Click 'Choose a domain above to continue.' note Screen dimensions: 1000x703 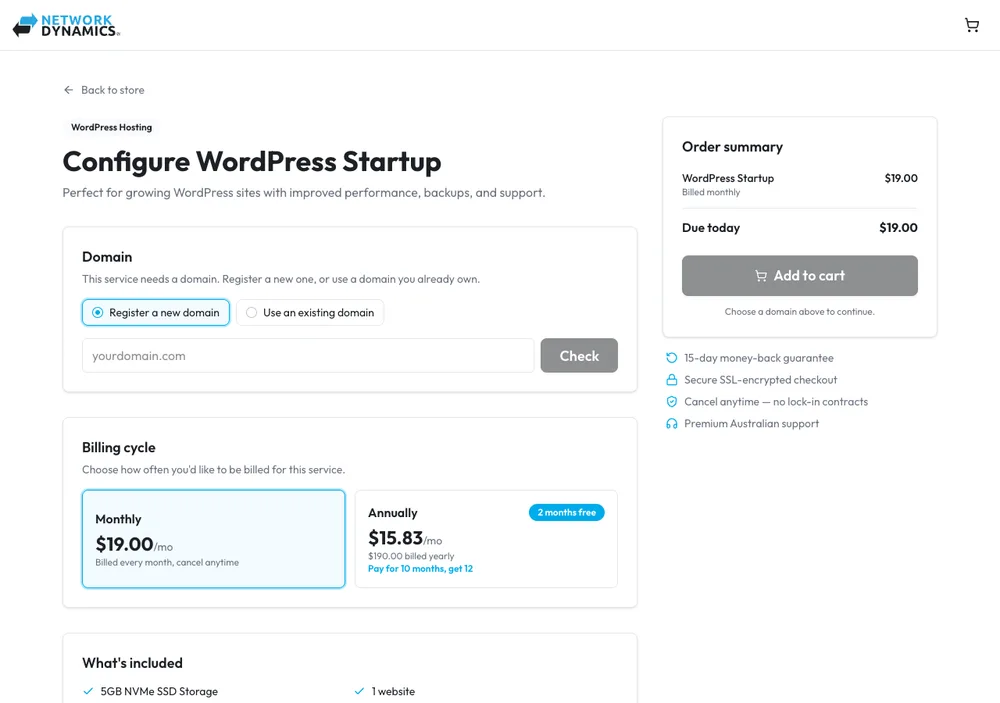[x=800, y=311]
